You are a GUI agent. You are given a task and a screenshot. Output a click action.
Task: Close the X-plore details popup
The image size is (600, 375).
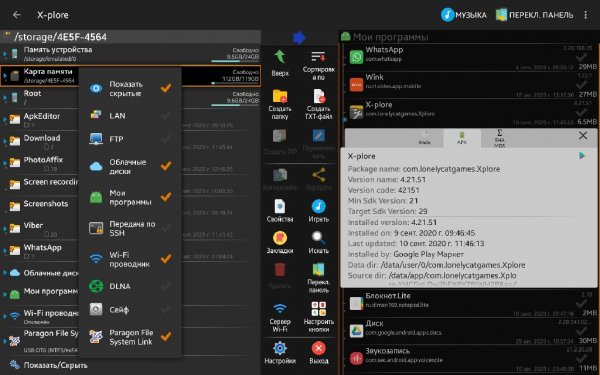(583, 135)
